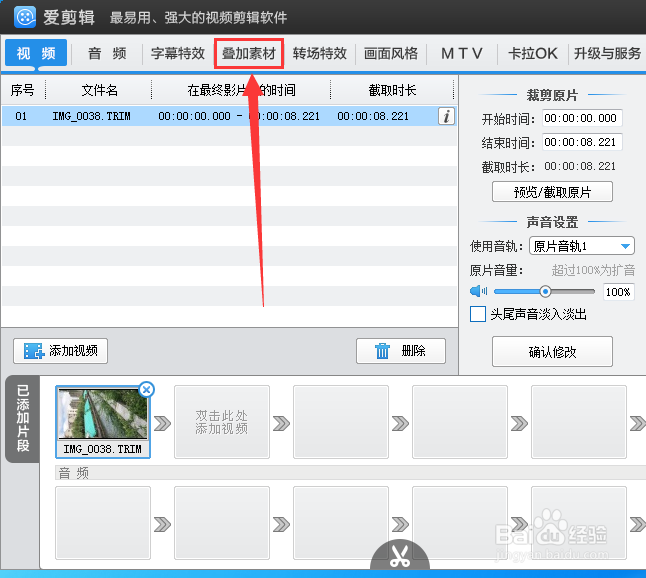Click the 开始时间 input field
The image size is (646, 578).
(x=582, y=118)
